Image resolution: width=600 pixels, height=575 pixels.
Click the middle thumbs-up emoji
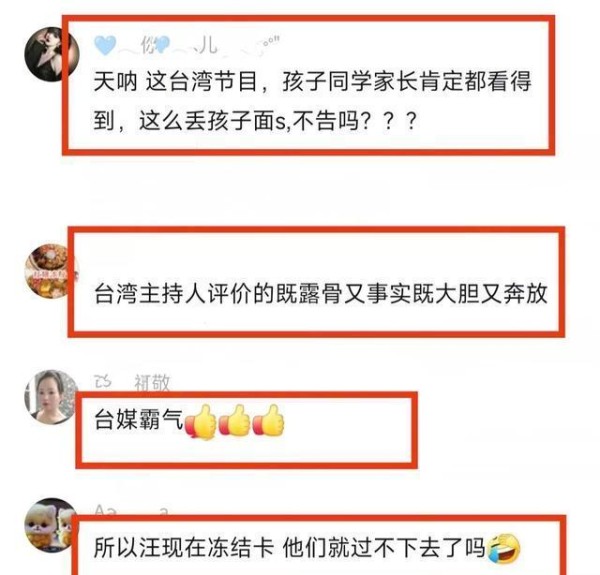(x=235, y=420)
